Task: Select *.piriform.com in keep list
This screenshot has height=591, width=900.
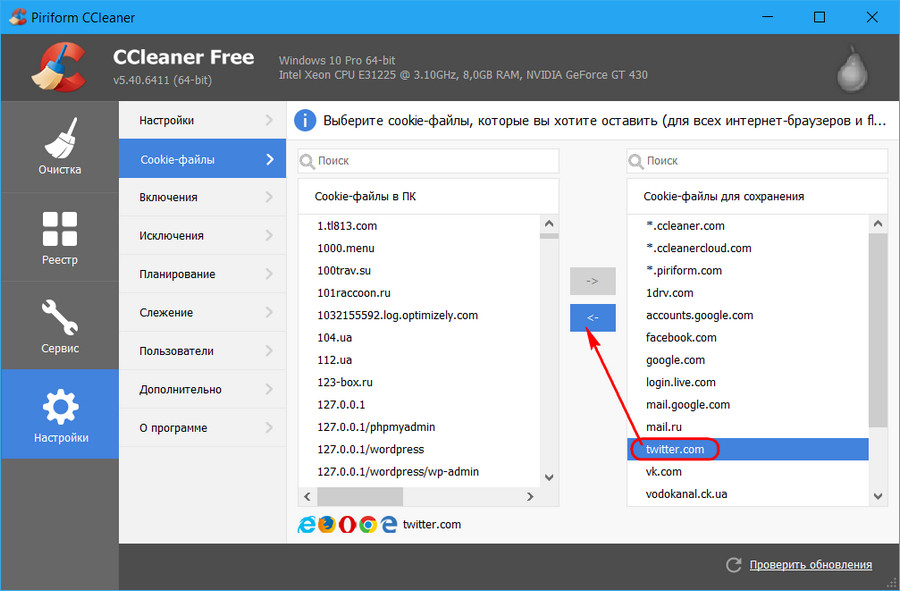Action: pyautogui.click(x=748, y=270)
